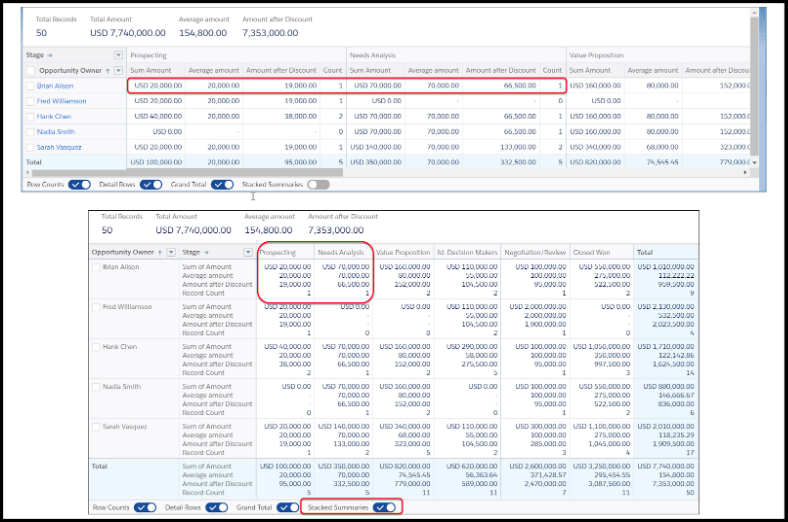Click the Closed Won column header

coord(592,253)
